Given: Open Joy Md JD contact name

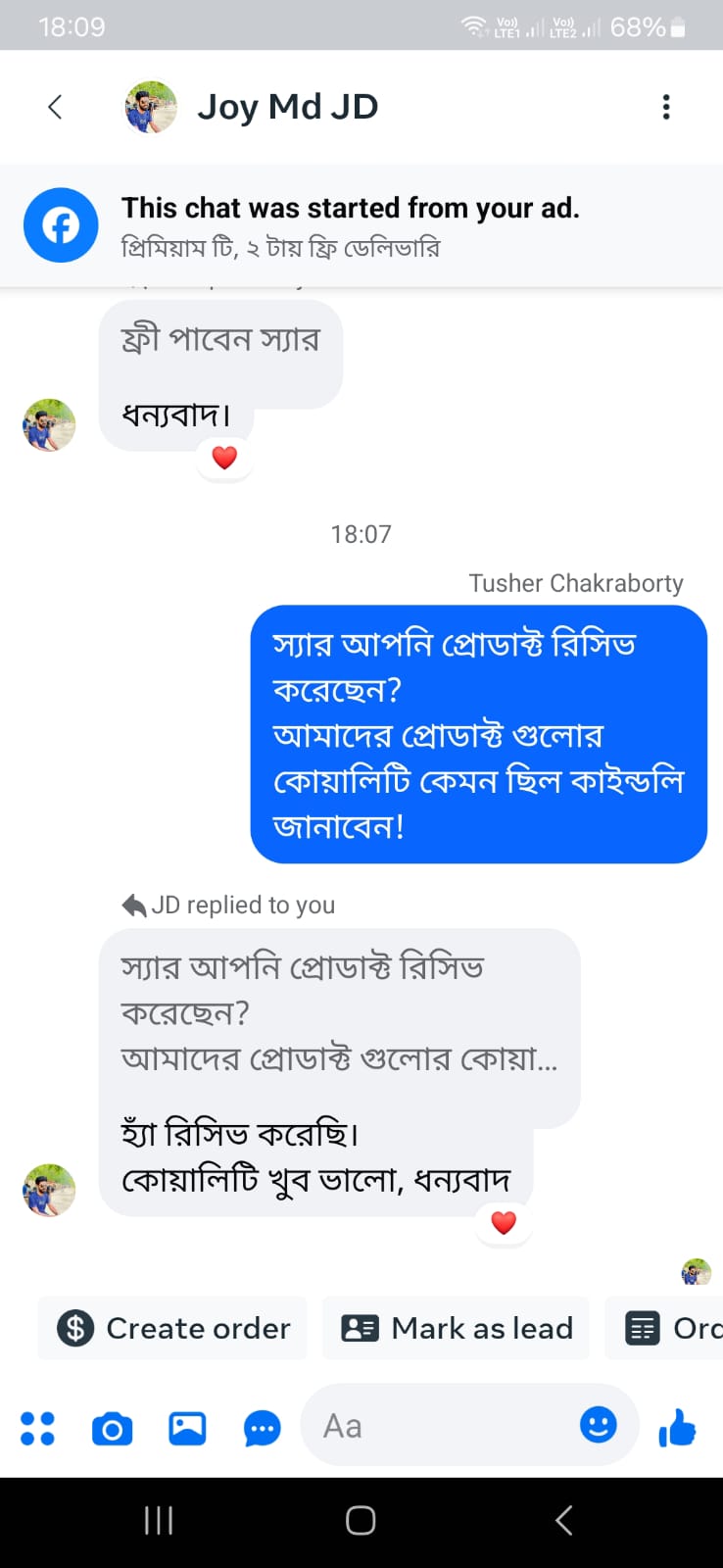Looking at the screenshot, I should [x=287, y=107].
